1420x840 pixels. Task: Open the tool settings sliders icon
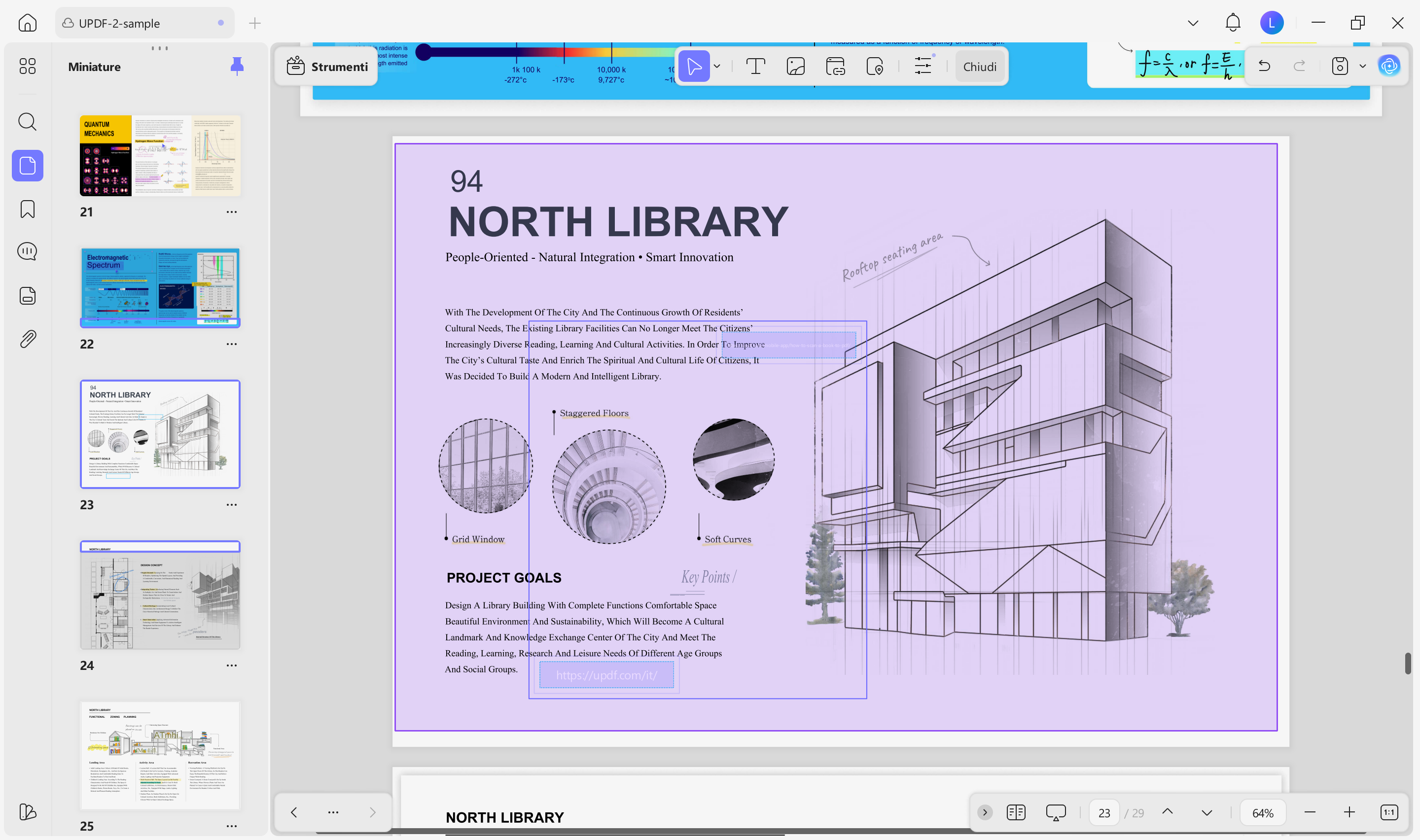923,66
